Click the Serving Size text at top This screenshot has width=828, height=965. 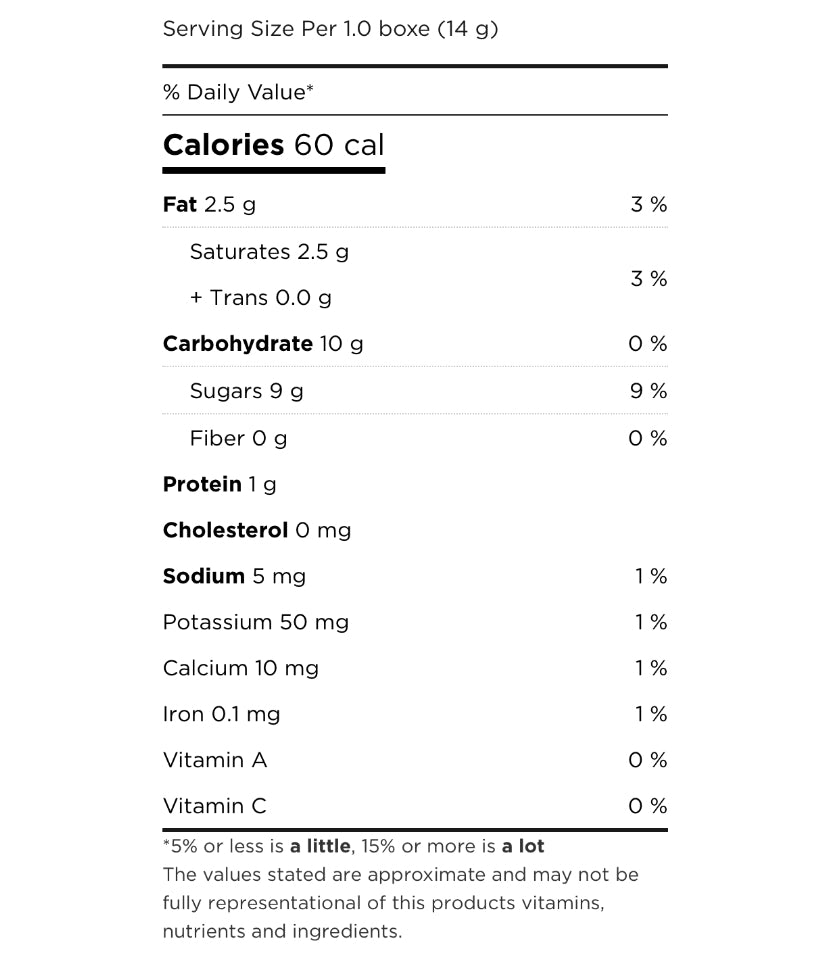click(330, 29)
